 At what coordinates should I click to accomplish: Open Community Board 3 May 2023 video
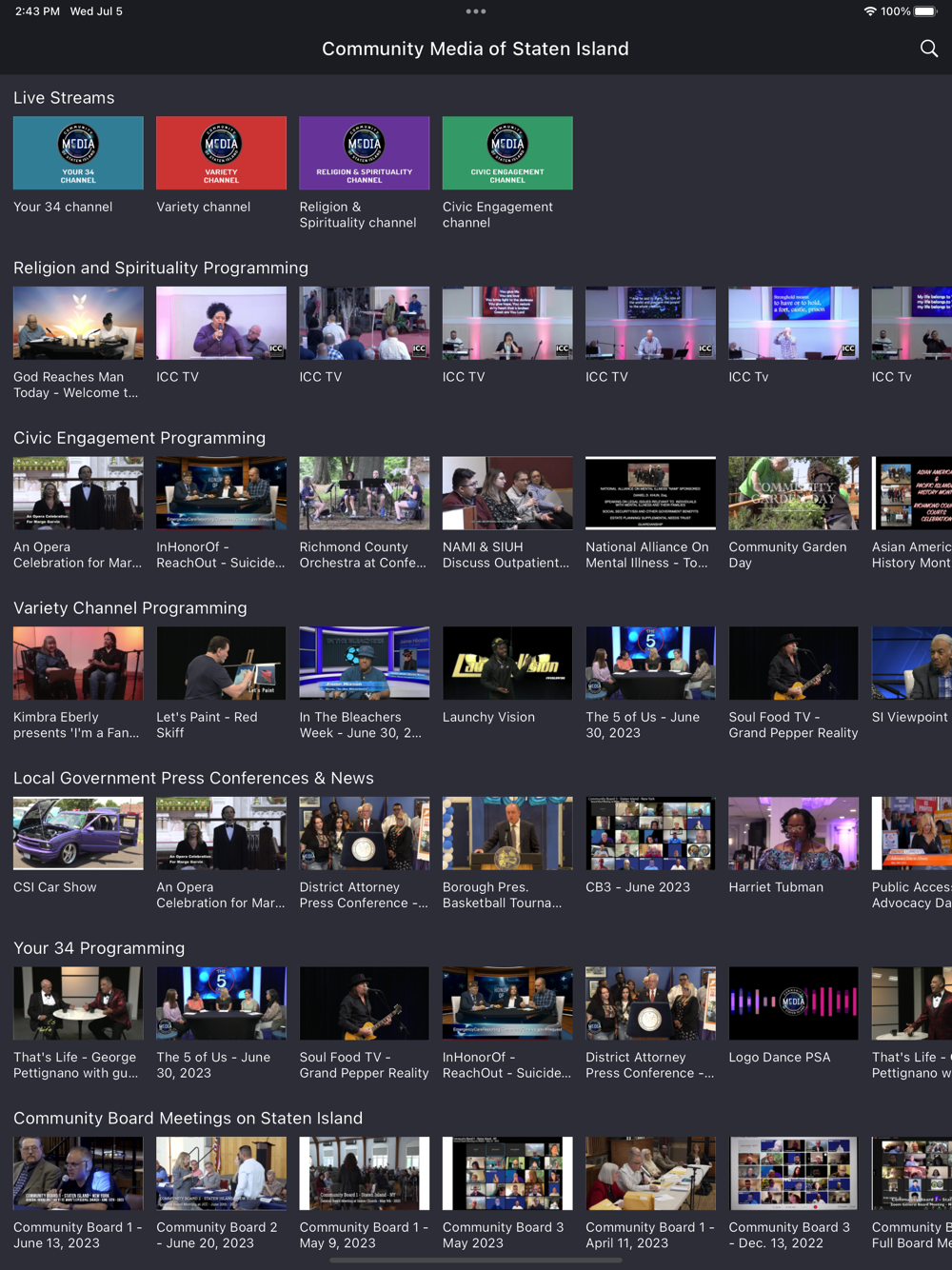point(507,1173)
